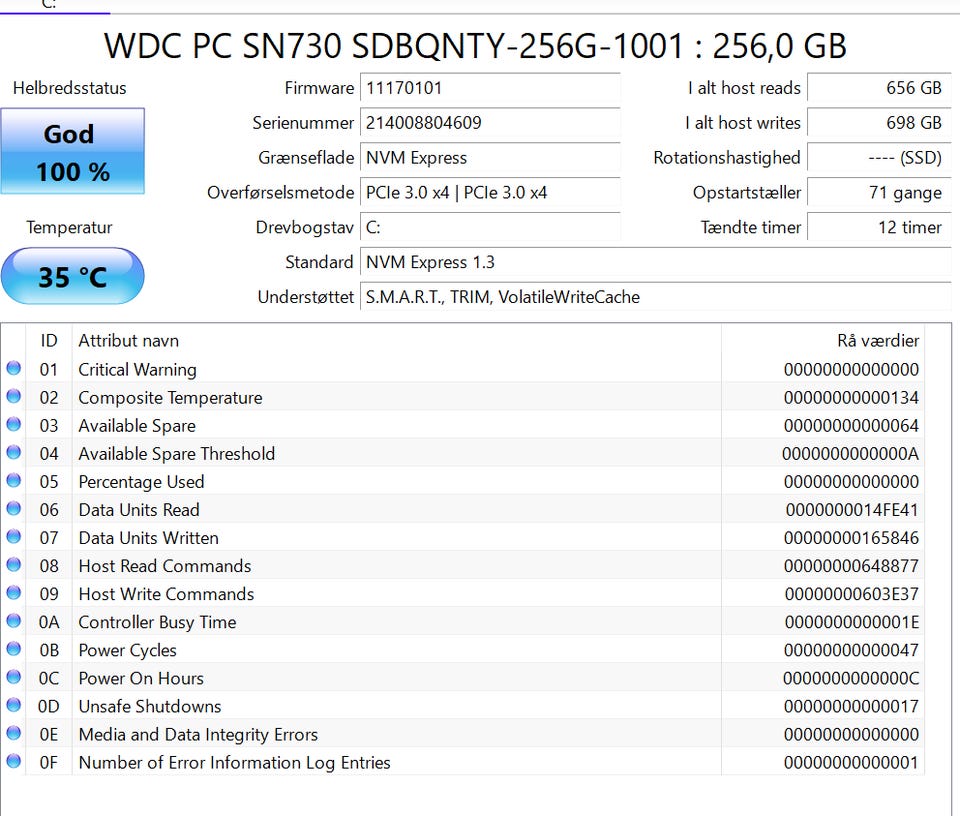Click the ID column header
Screen dimensions: 960x816
coord(49,341)
